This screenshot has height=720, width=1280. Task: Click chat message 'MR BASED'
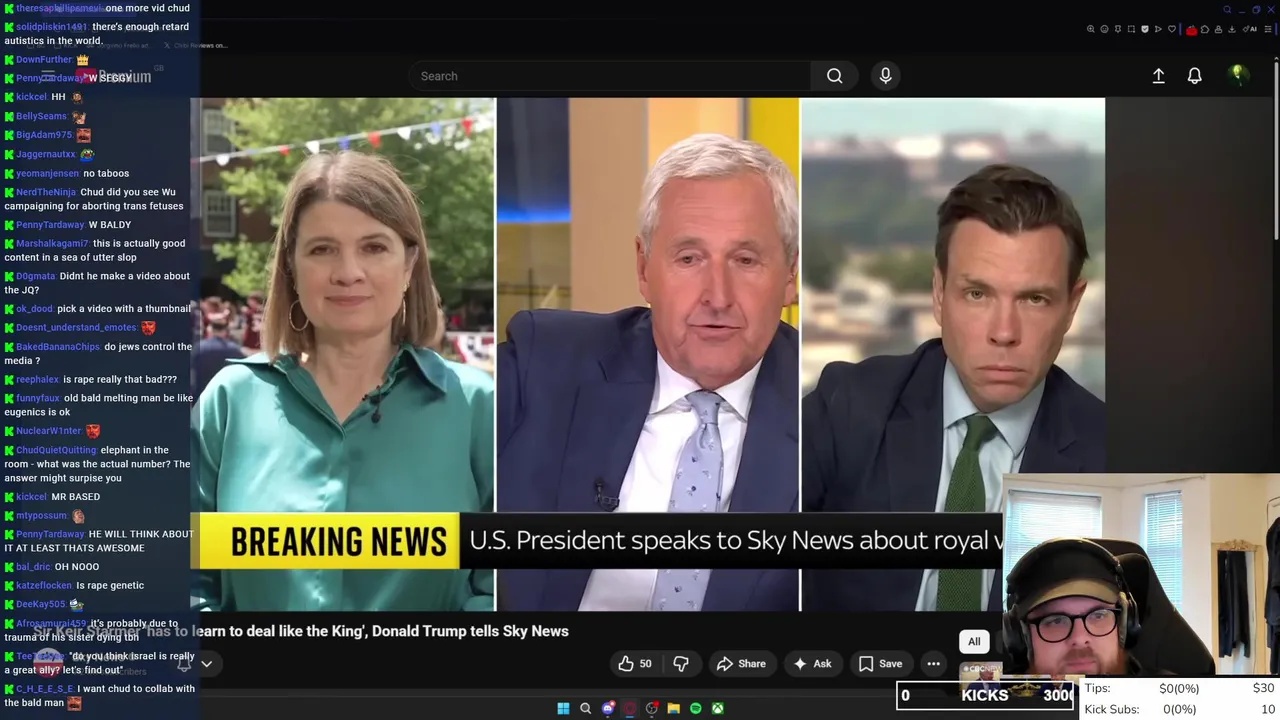[76, 497]
